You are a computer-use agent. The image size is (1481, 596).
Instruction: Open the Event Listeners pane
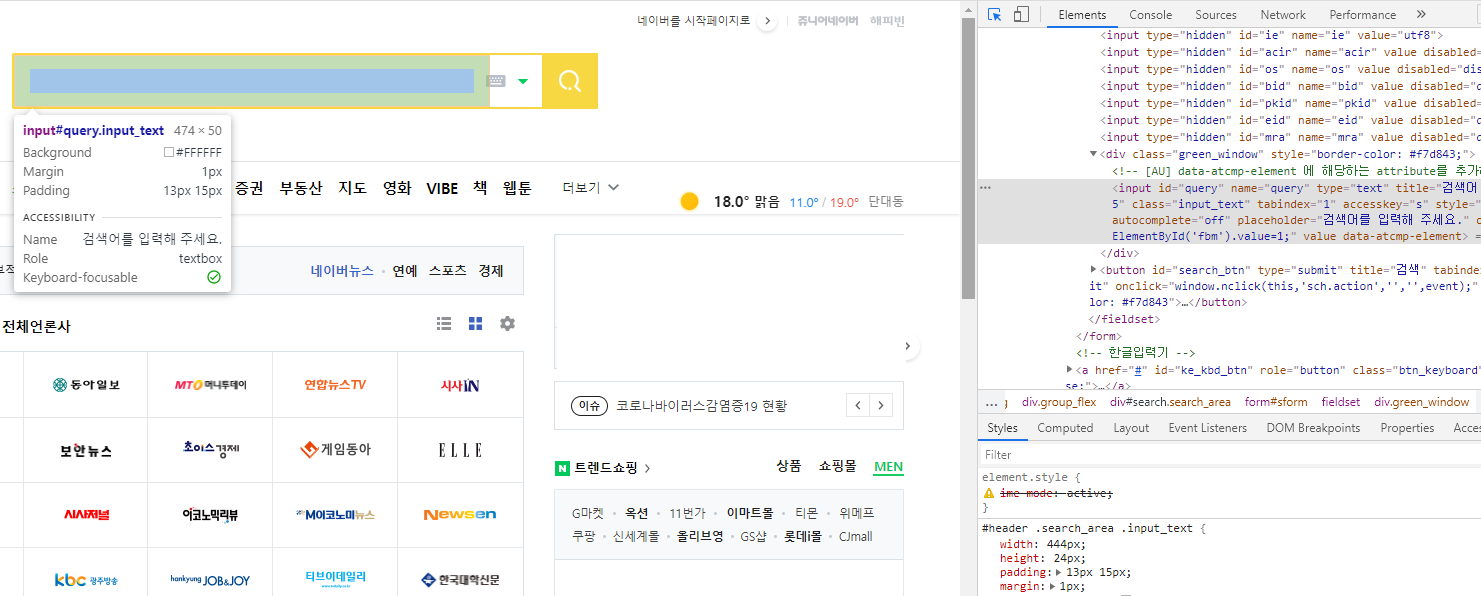[1207, 428]
